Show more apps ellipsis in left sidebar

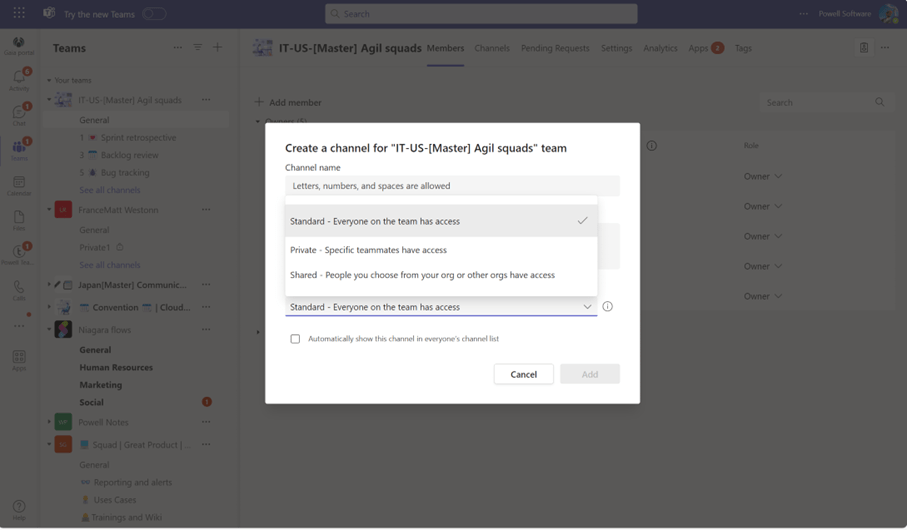[x=19, y=326]
